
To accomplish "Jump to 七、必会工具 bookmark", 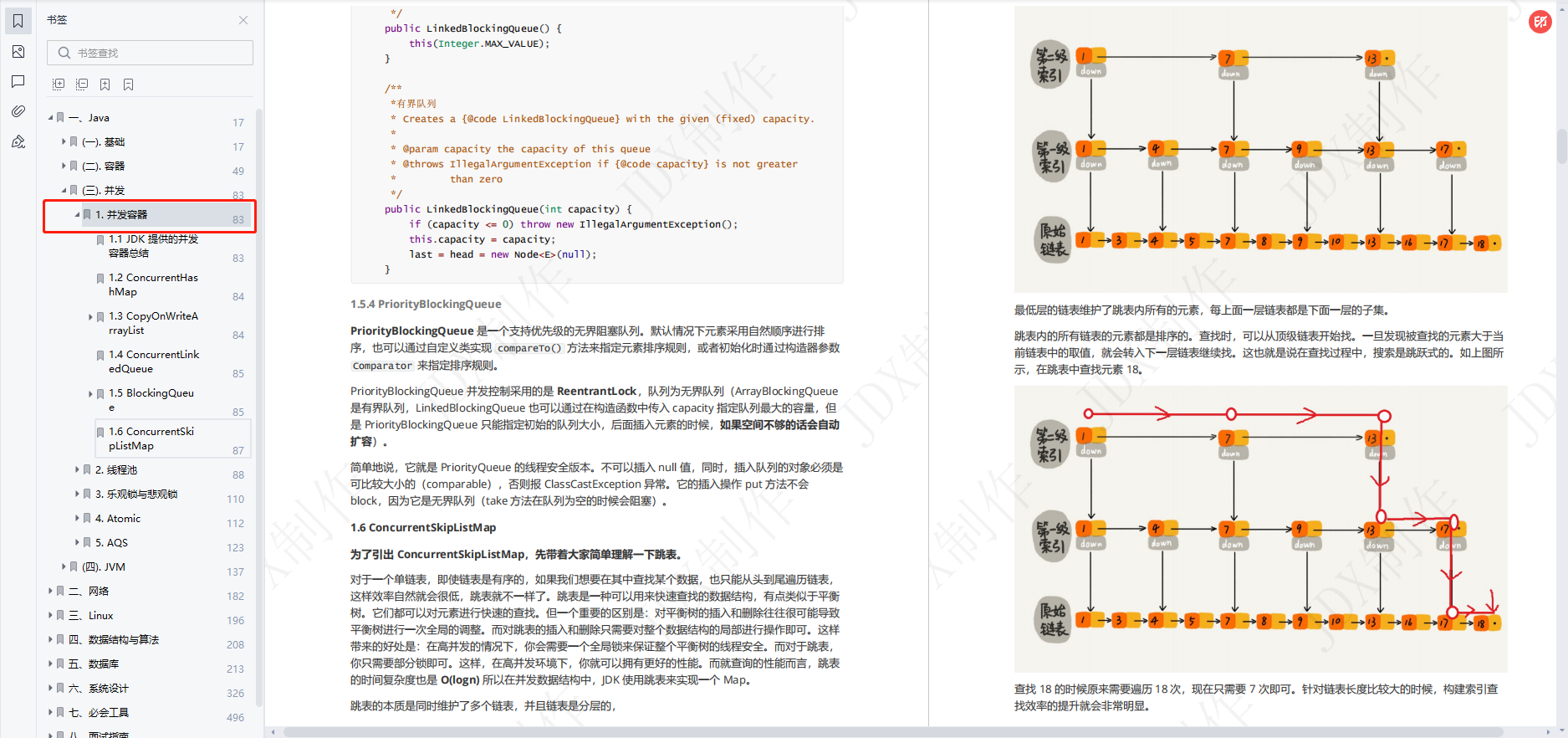I will click(x=99, y=713).
